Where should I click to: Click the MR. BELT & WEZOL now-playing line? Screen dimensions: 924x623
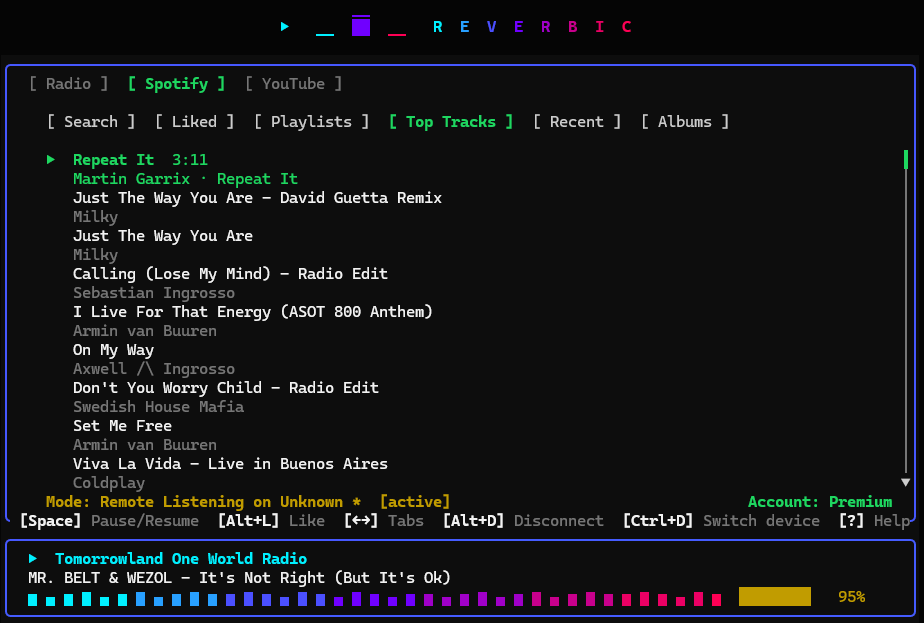[239, 578]
